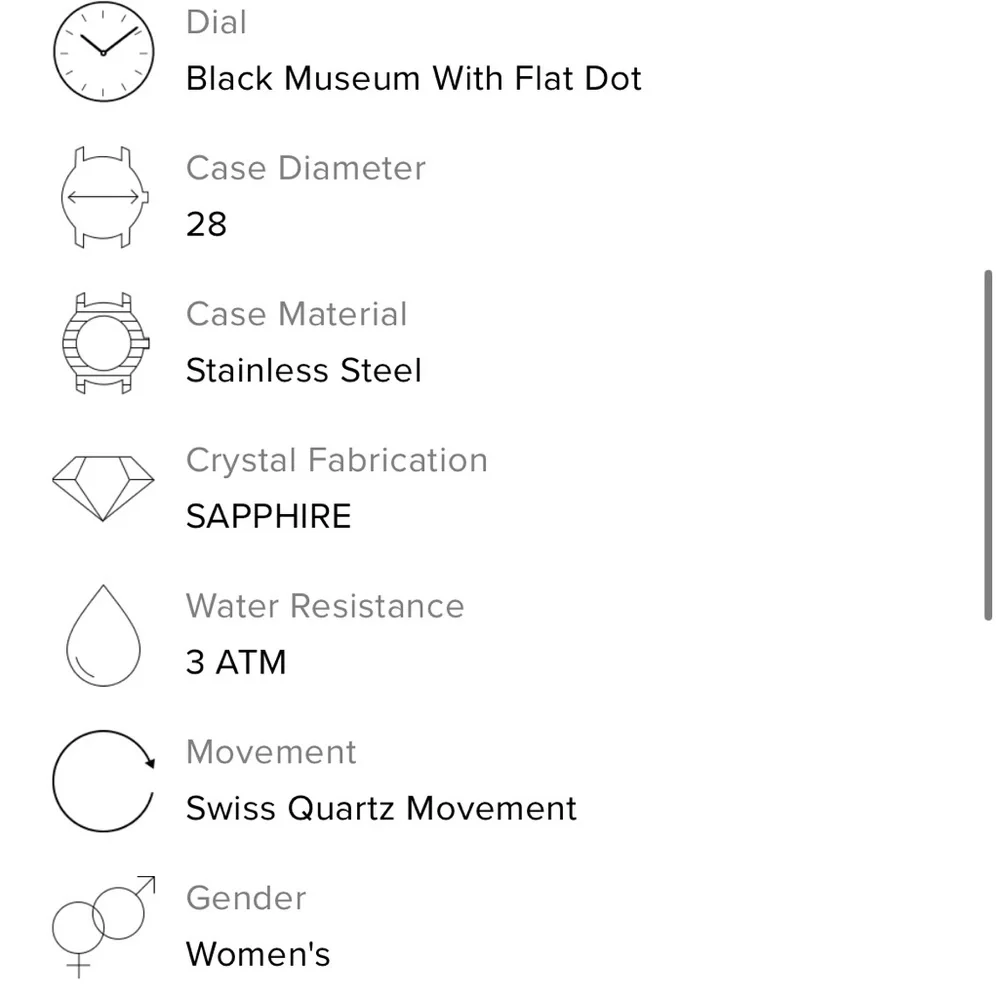Select the 3 ATM value
This screenshot has height=1000, width=1000.
pos(236,662)
